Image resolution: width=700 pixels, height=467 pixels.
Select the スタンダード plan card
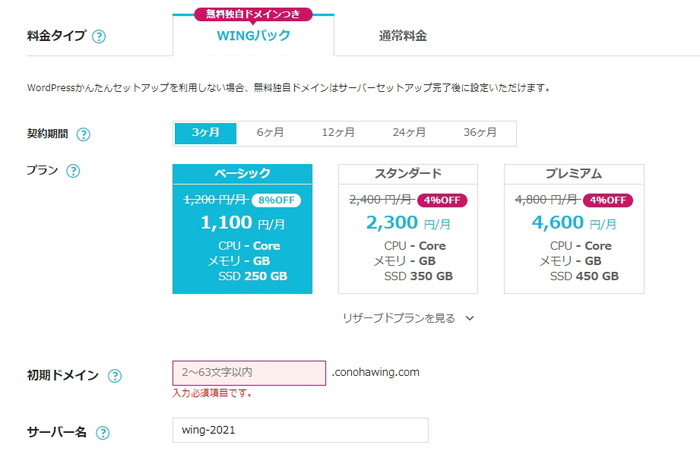tap(408, 229)
